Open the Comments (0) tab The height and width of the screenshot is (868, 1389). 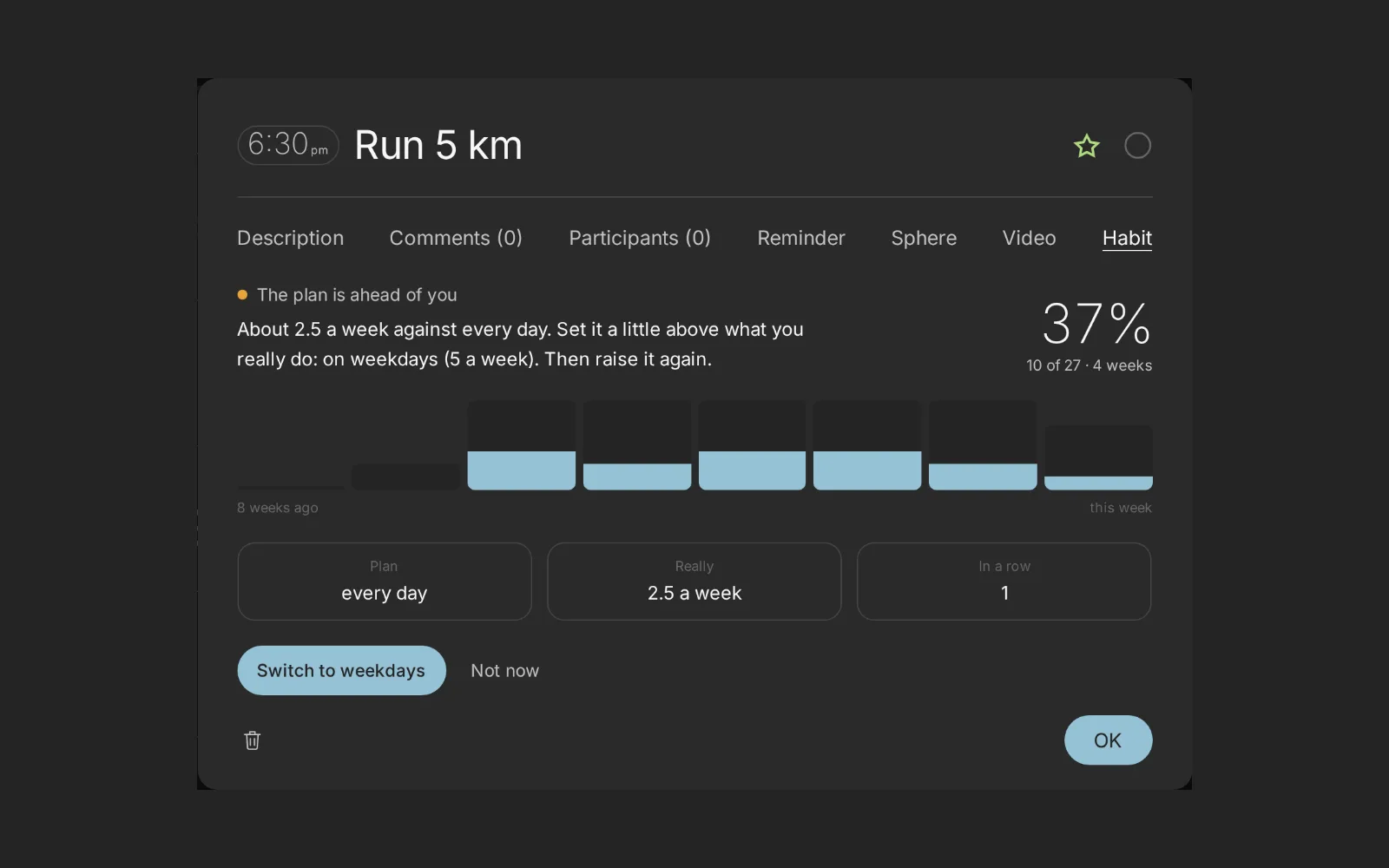[456, 238]
